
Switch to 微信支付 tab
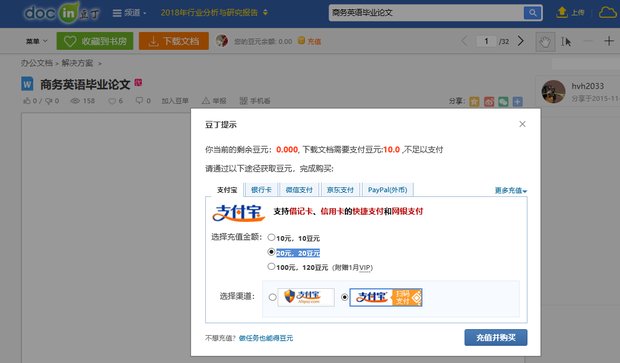pyautogui.click(x=299, y=190)
